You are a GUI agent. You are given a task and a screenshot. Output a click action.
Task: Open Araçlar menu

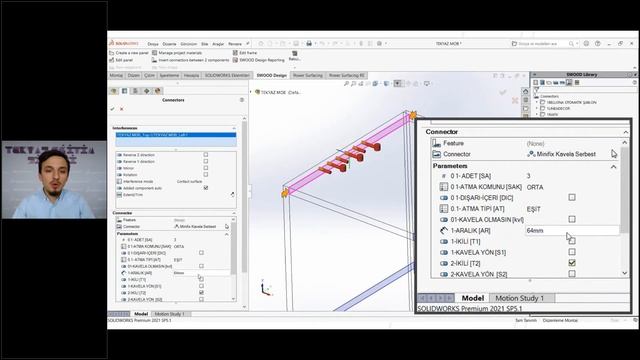pyautogui.click(x=218, y=44)
